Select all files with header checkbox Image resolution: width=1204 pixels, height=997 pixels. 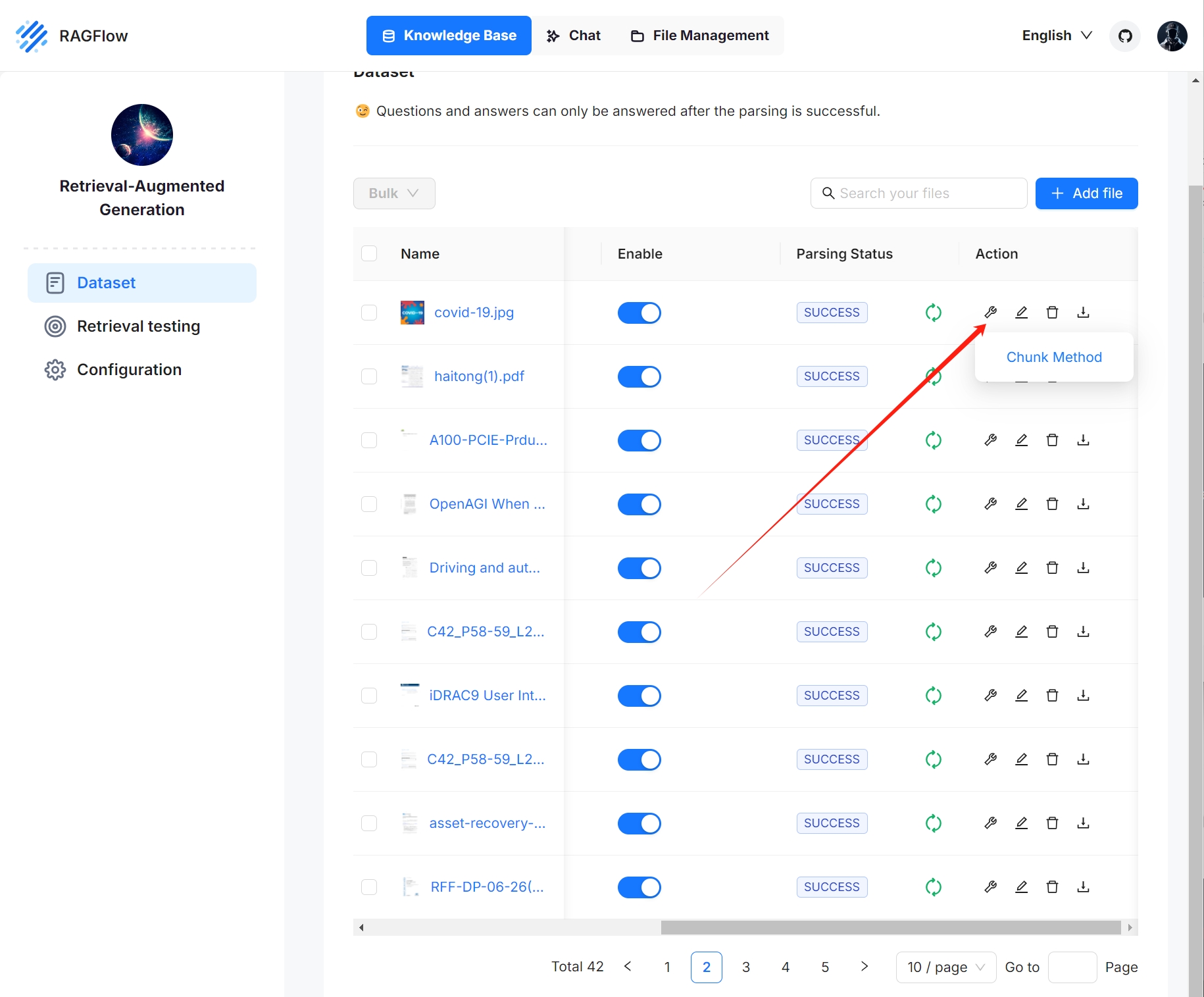click(369, 254)
